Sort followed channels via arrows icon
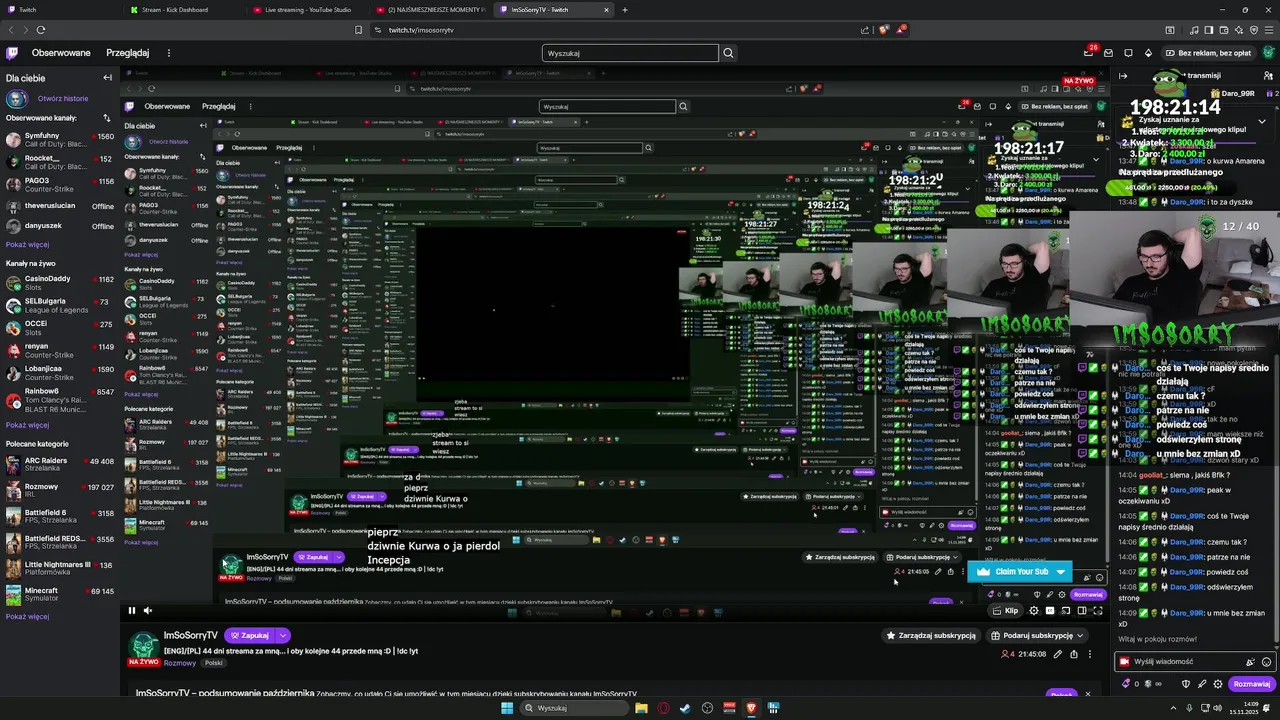1280x720 pixels. 107,118
